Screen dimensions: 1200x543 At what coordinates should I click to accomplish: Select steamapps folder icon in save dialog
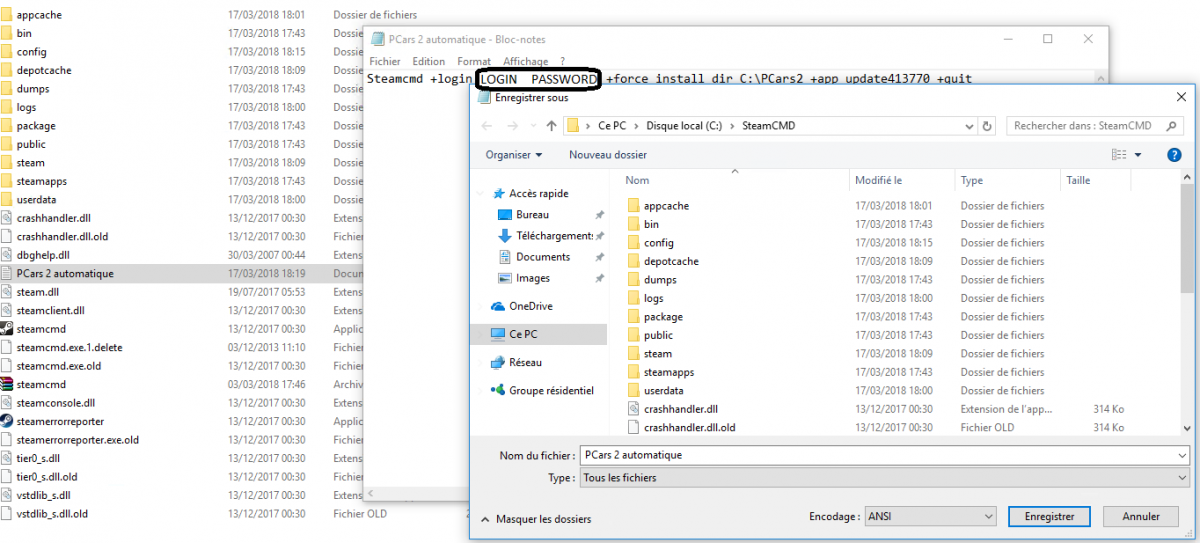(x=633, y=372)
